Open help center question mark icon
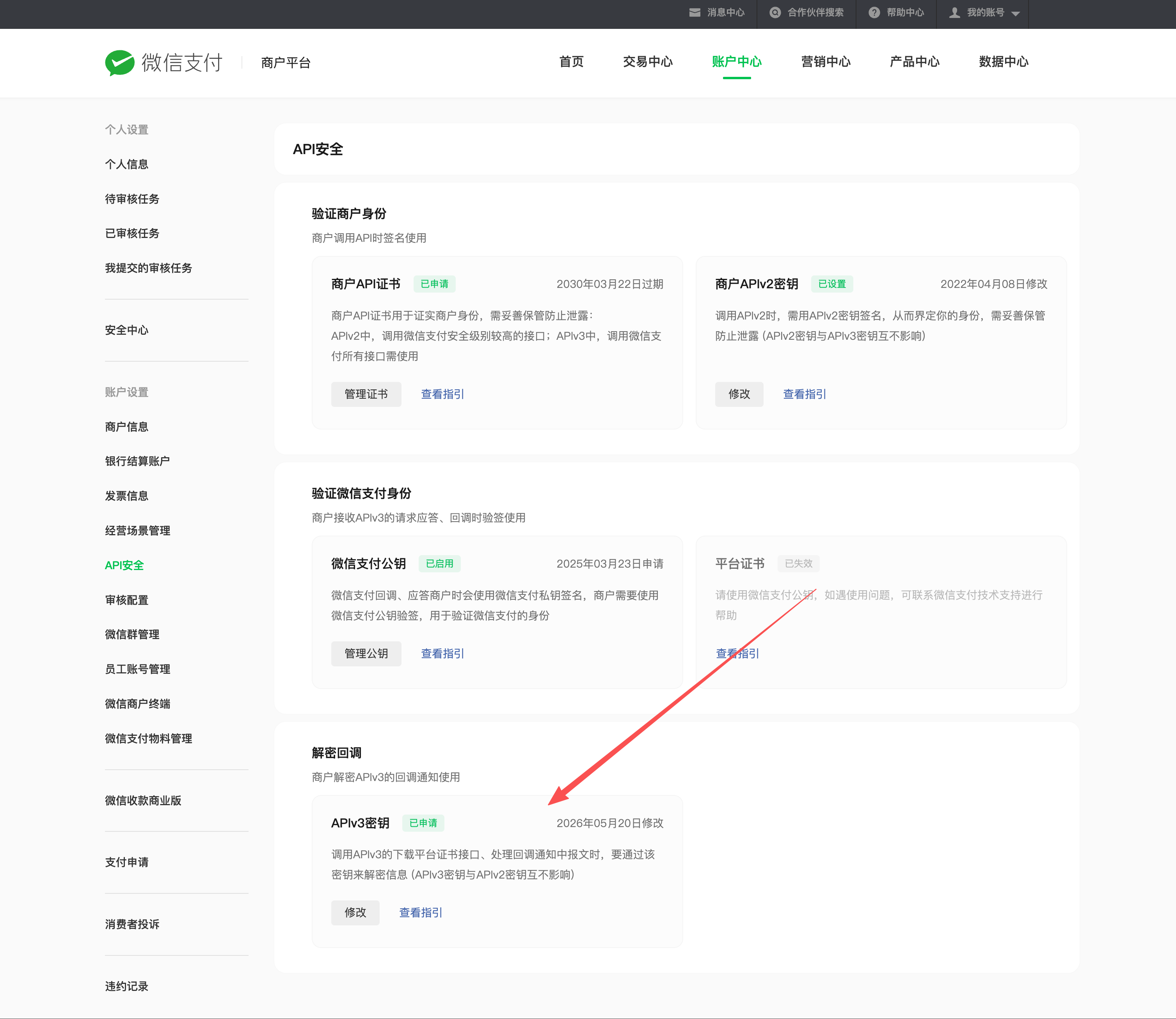1176x1019 pixels. pos(874,12)
